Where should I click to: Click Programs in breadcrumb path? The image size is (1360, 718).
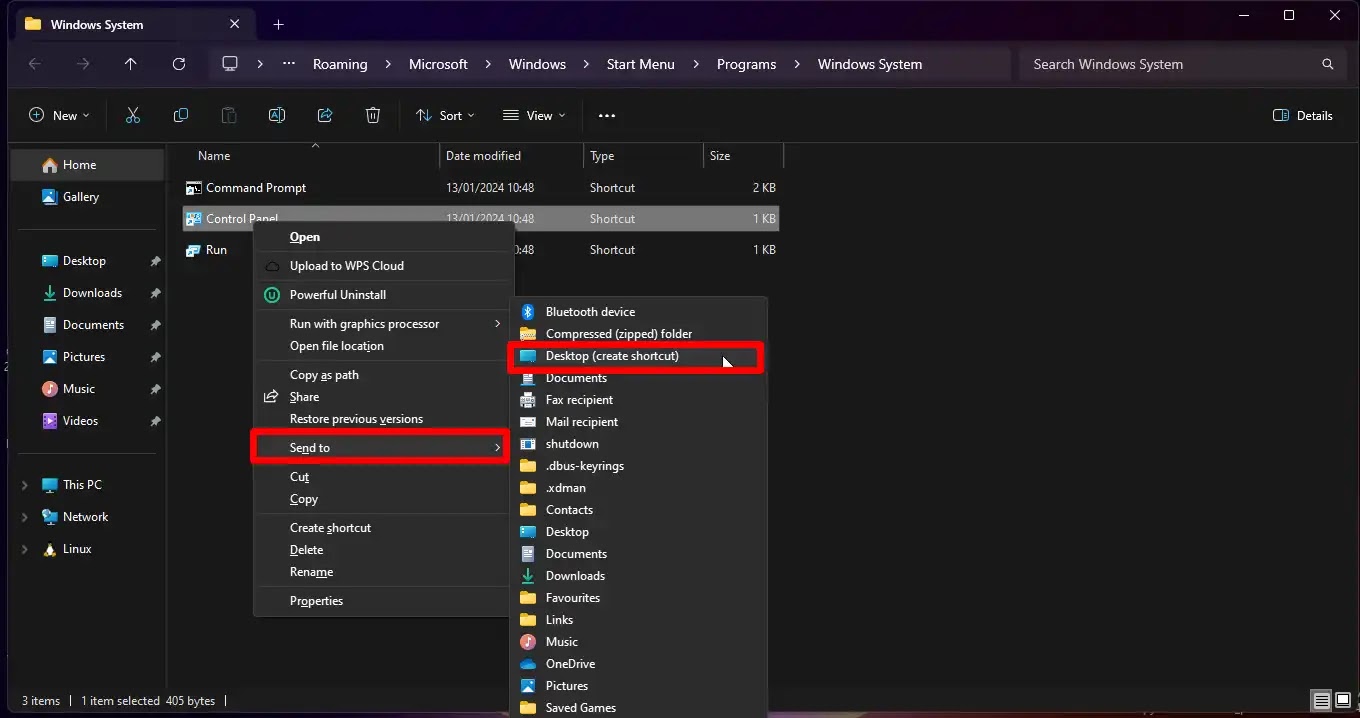(x=746, y=64)
